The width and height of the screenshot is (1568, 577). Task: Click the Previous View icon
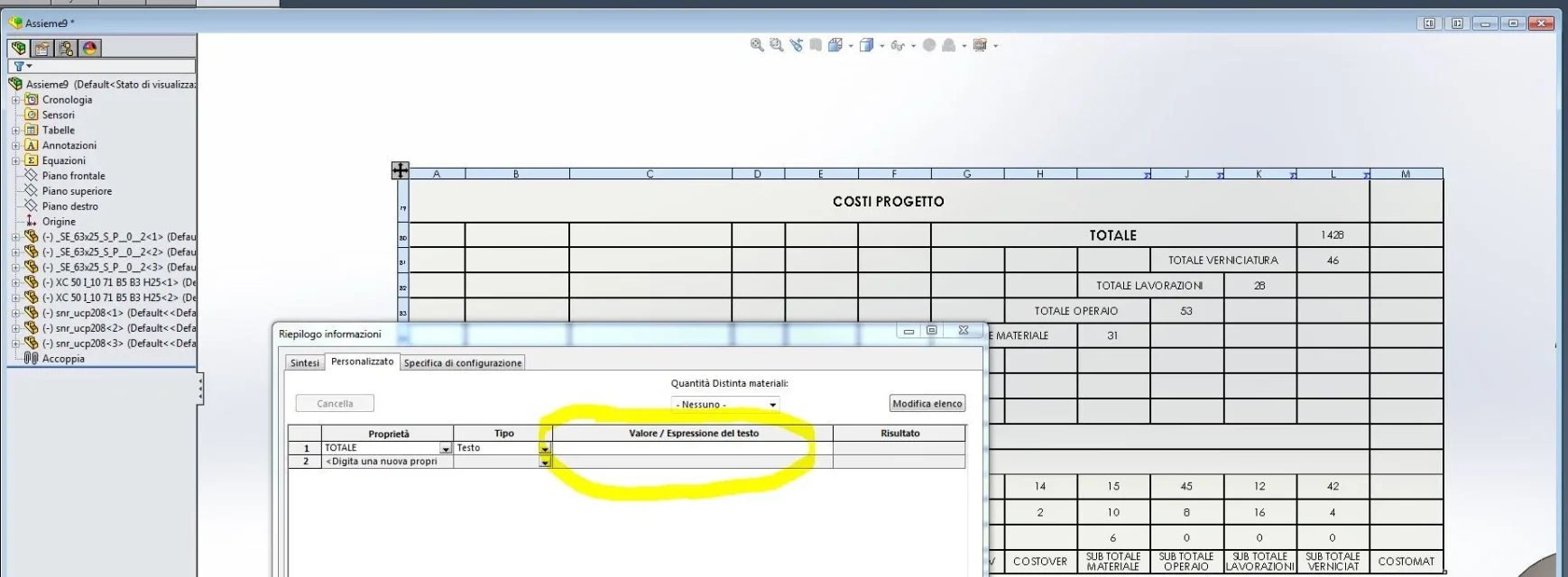(796, 45)
